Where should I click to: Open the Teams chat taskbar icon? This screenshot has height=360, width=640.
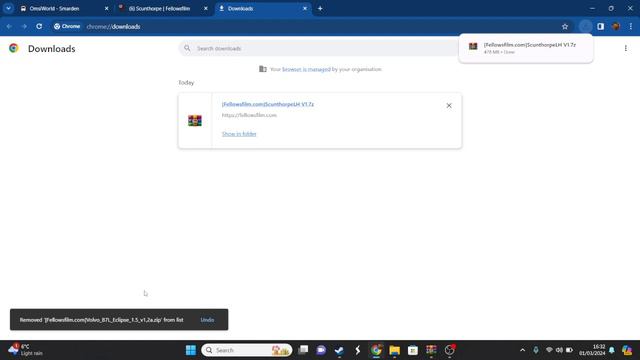(321, 350)
